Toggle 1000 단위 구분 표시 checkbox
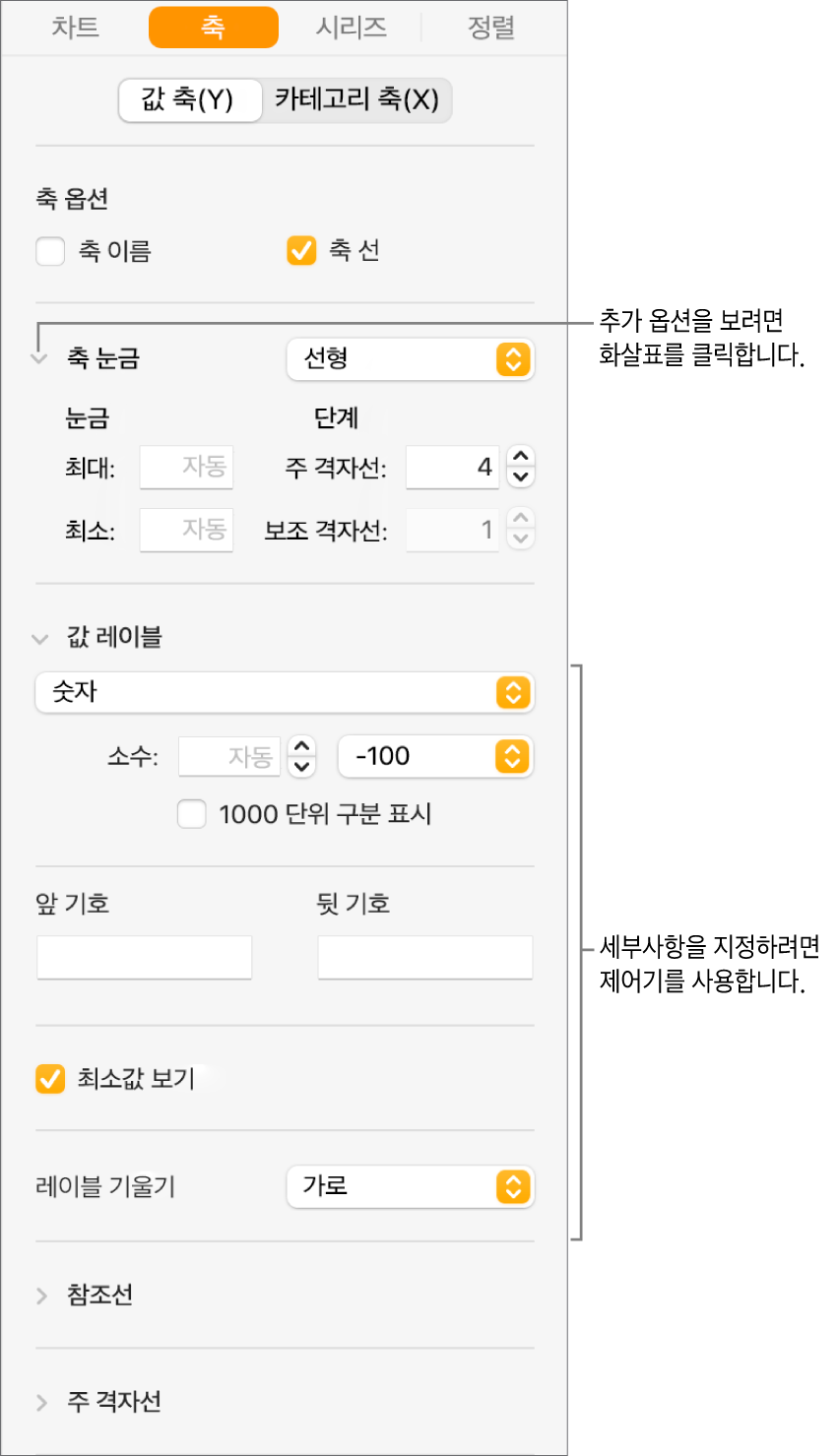 (x=192, y=814)
